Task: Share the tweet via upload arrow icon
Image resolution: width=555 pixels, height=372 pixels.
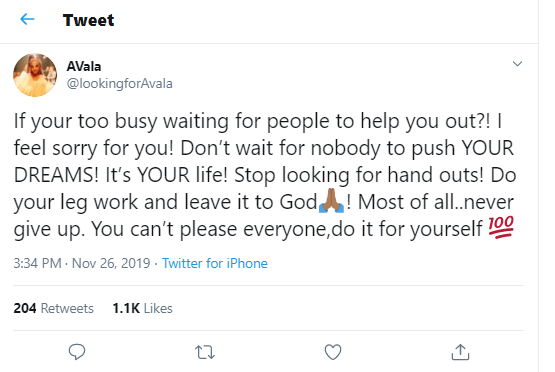Action: (460, 352)
